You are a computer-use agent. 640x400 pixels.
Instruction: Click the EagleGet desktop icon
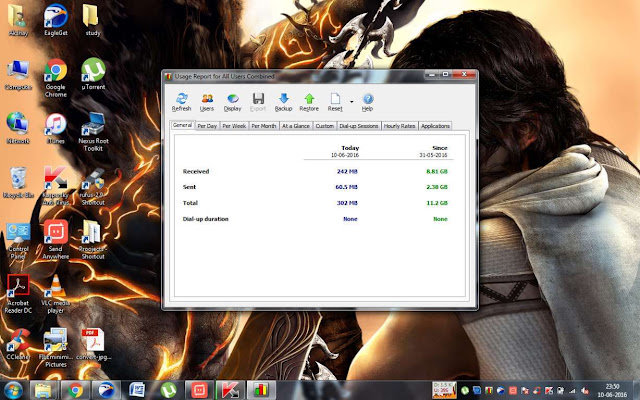point(56,20)
